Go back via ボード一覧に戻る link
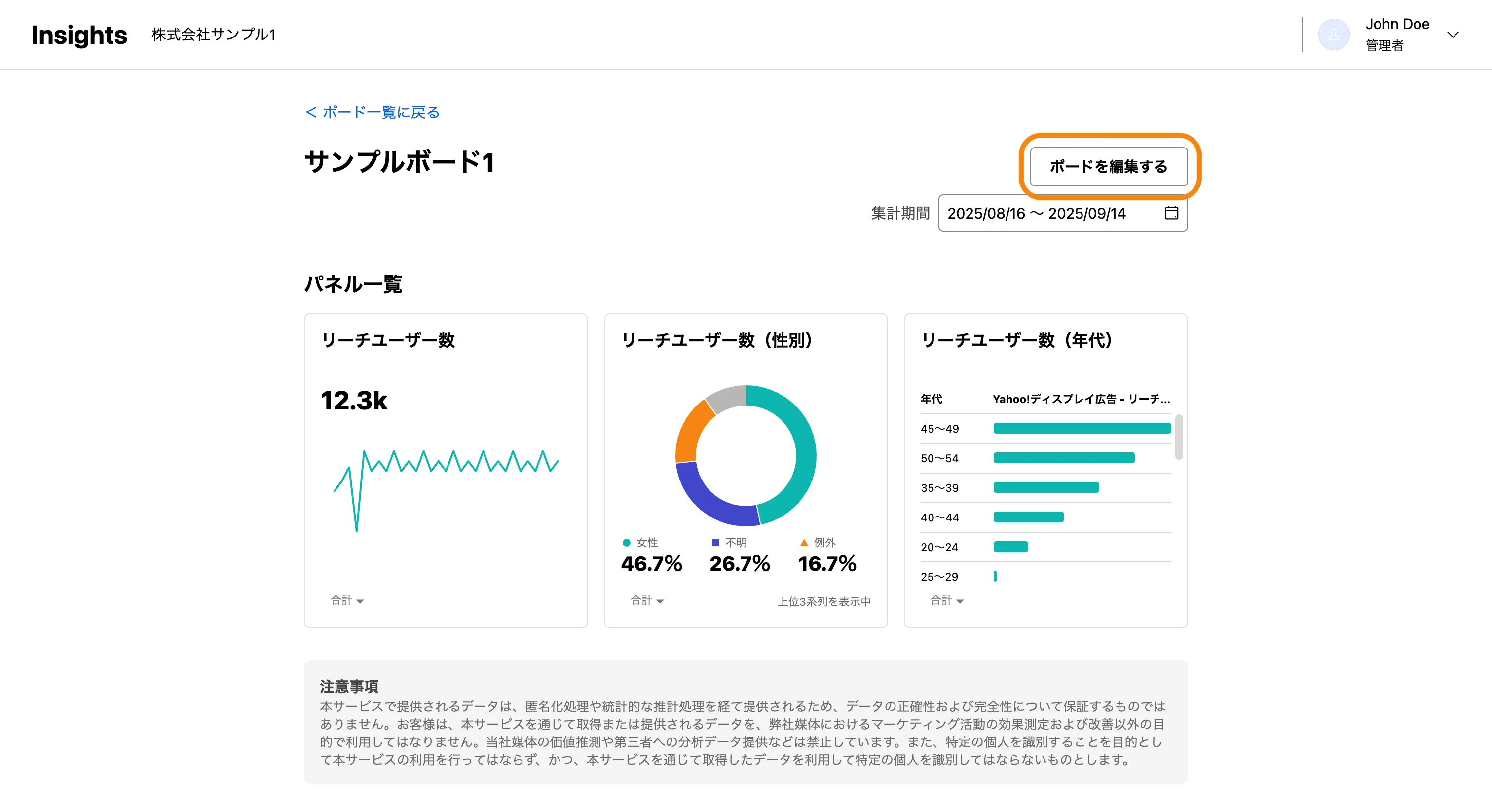The width and height of the screenshot is (1492, 812). (373, 112)
